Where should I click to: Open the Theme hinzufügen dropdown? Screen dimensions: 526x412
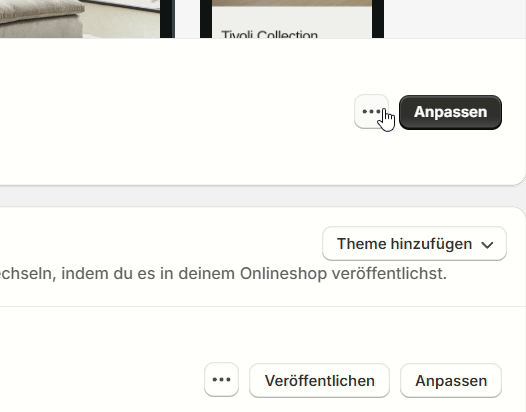click(414, 244)
